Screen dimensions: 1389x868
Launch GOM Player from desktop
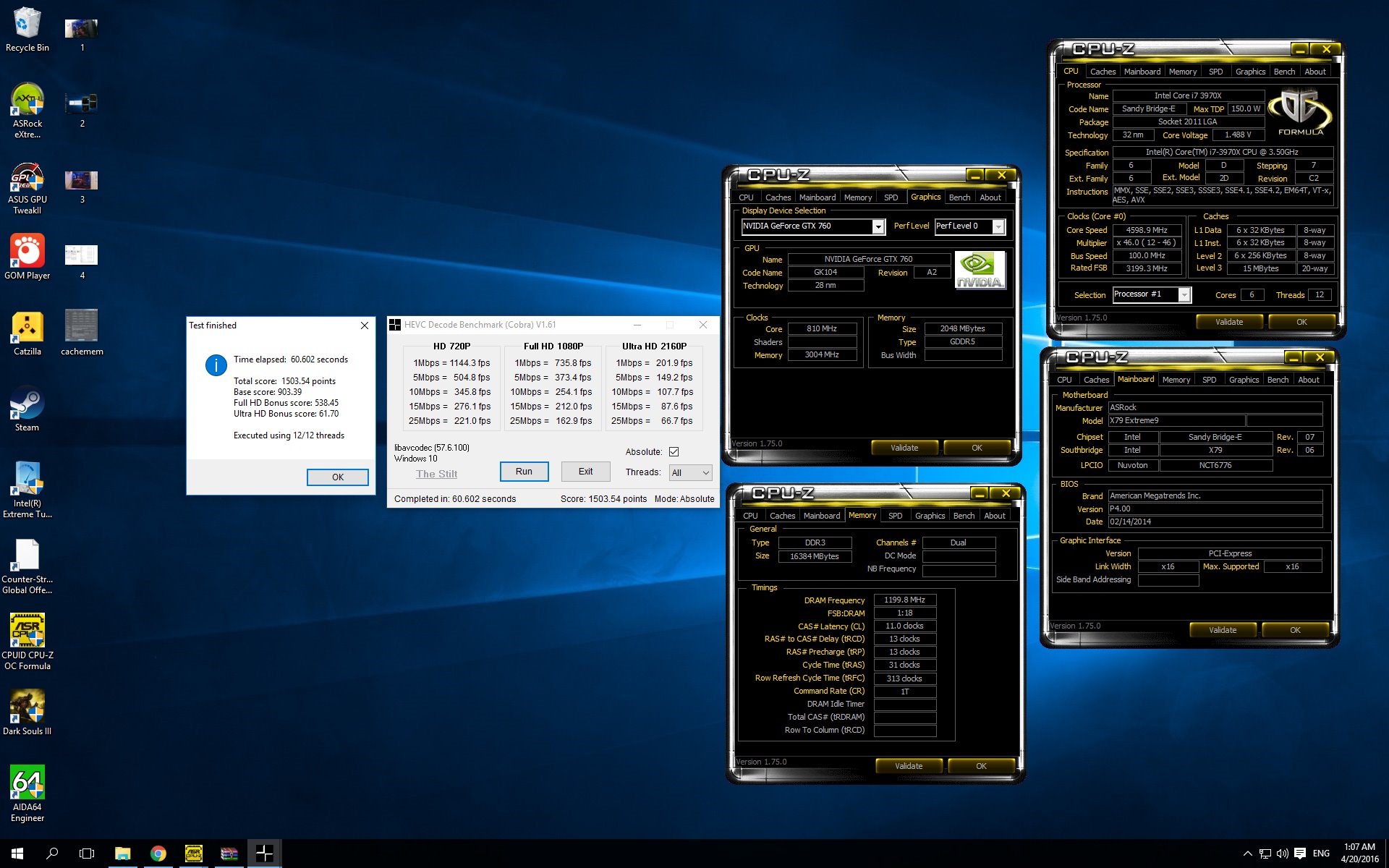27,257
